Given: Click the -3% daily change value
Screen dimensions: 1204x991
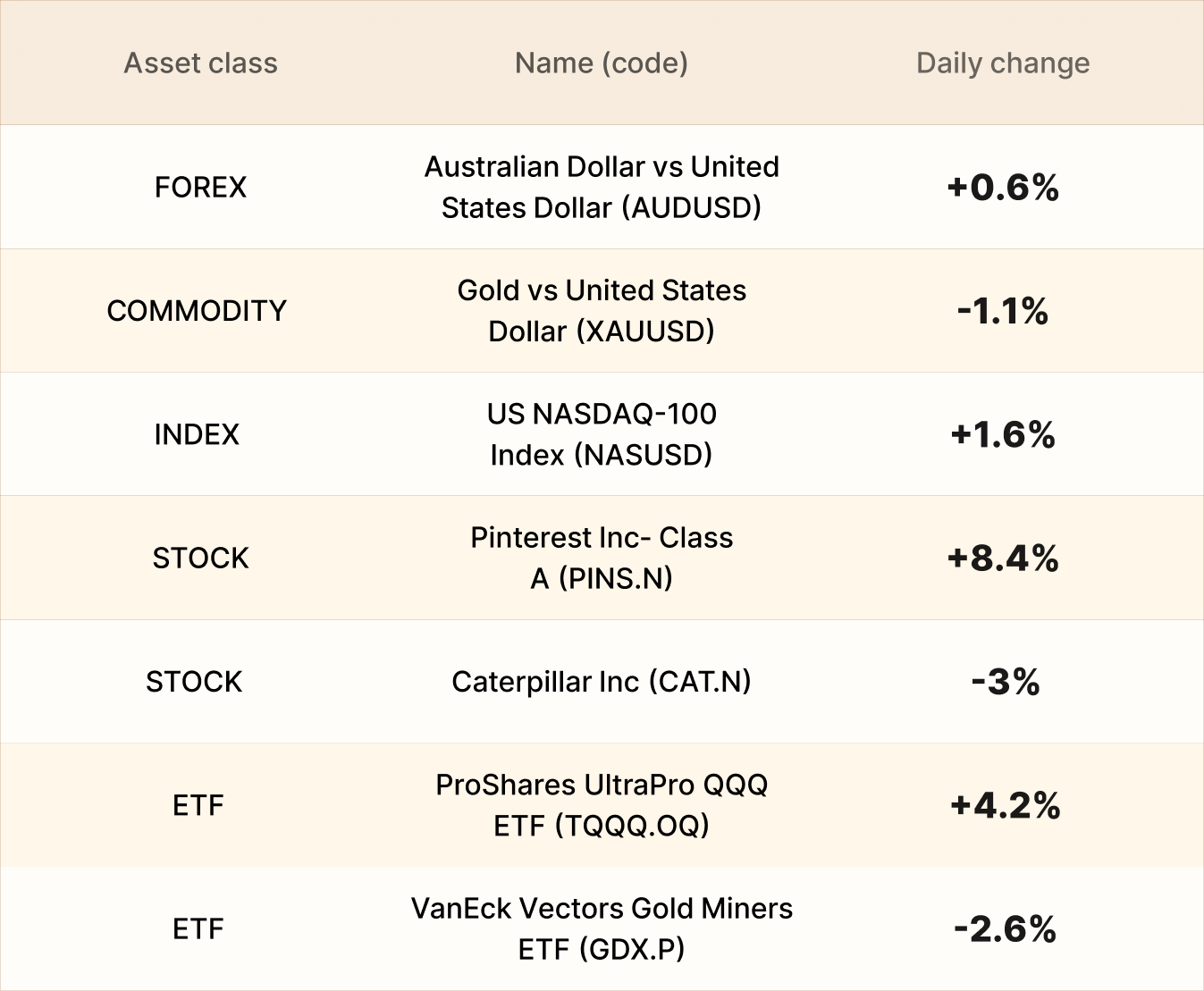Looking at the screenshot, I should click(1006, 682).
